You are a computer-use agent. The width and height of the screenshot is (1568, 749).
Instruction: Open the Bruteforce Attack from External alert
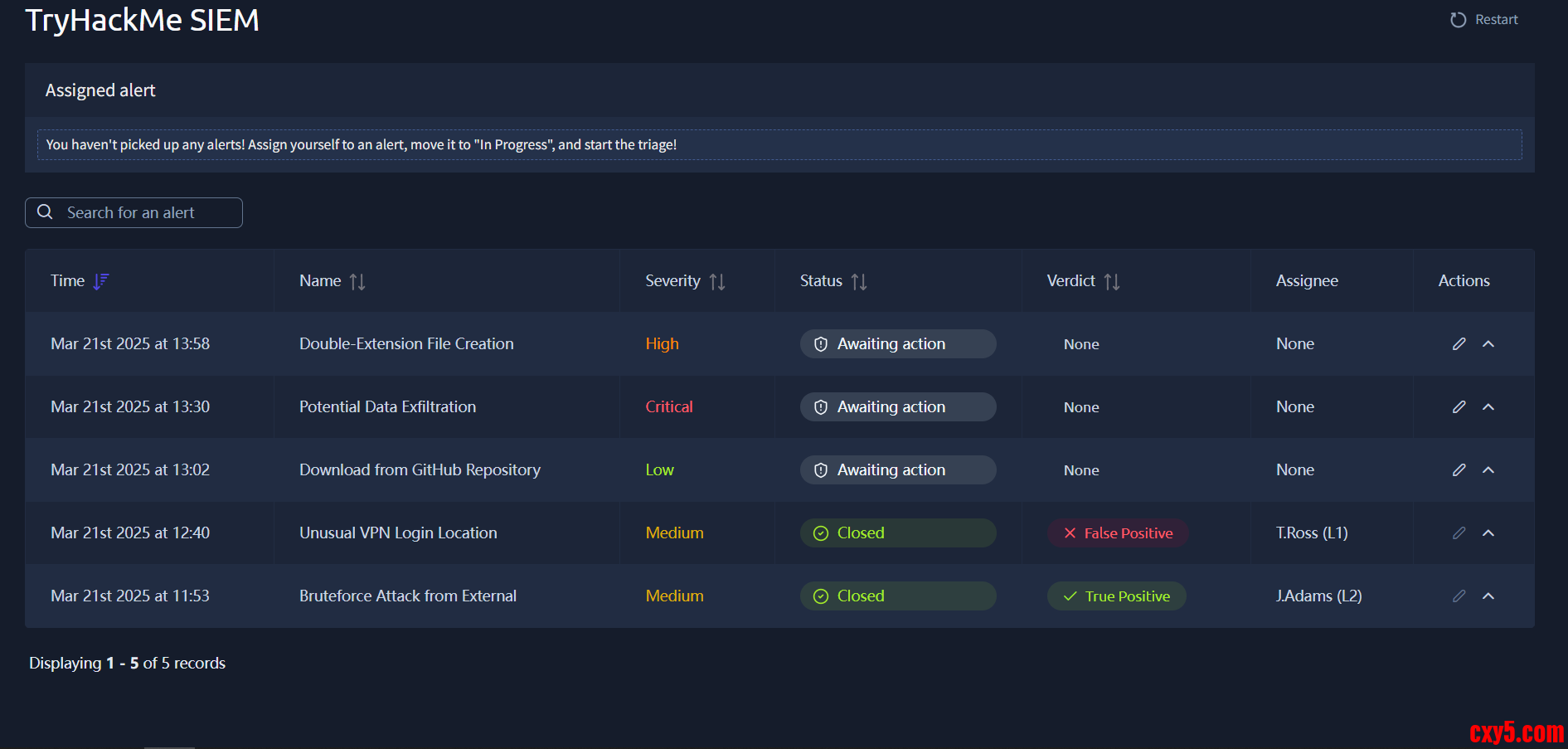click(x=407, y=596)
